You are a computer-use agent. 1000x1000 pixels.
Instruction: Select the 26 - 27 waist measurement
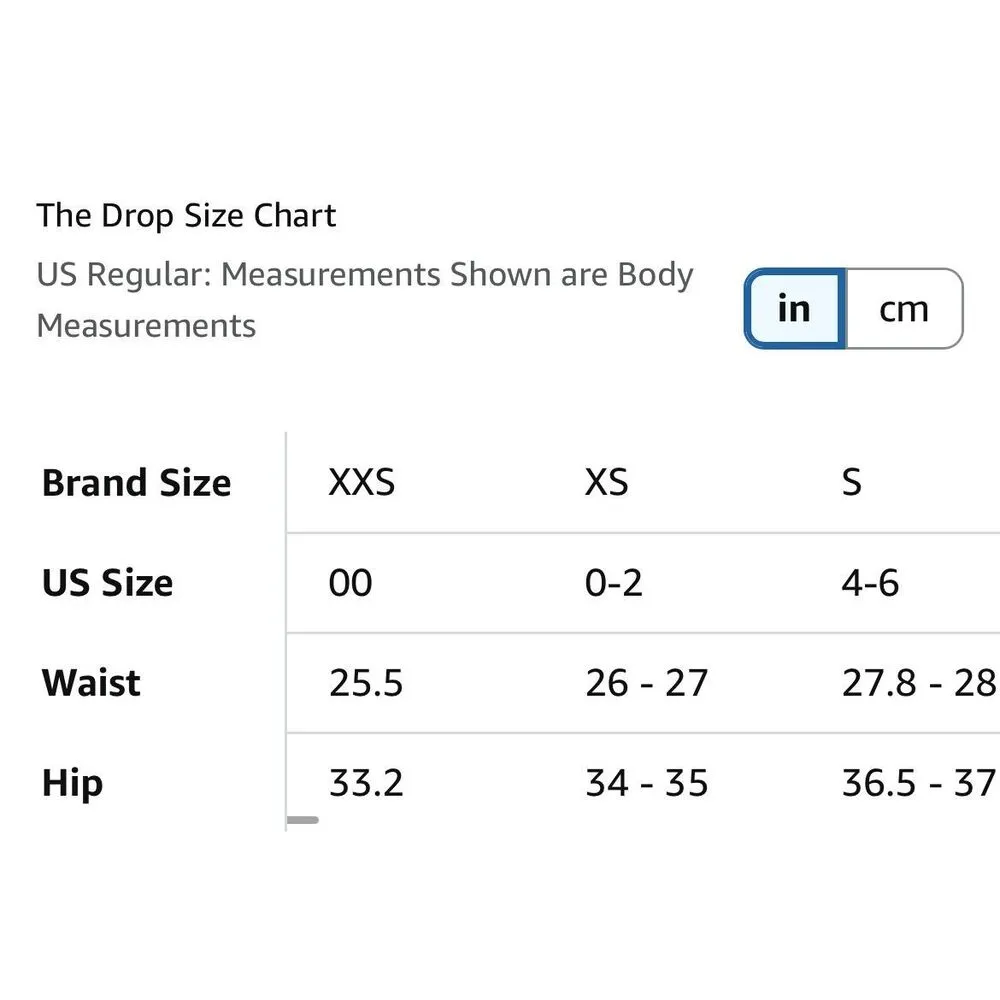[647, 683]
